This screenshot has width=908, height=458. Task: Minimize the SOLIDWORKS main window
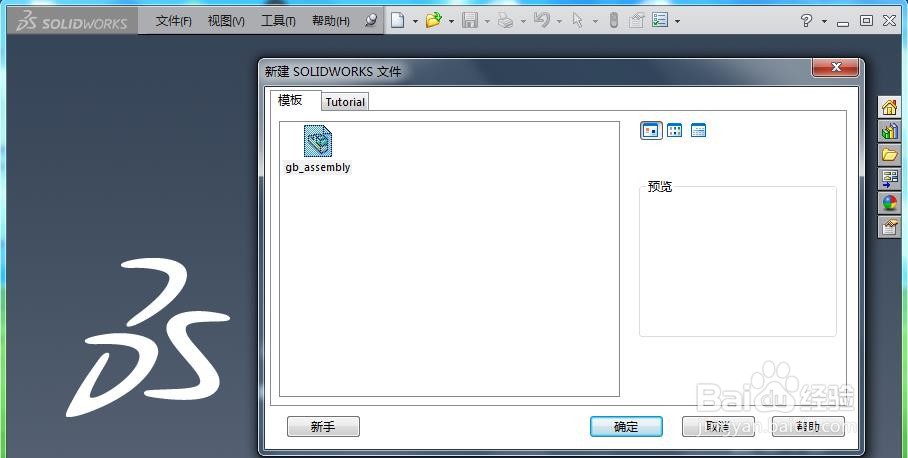click(843, 22)
